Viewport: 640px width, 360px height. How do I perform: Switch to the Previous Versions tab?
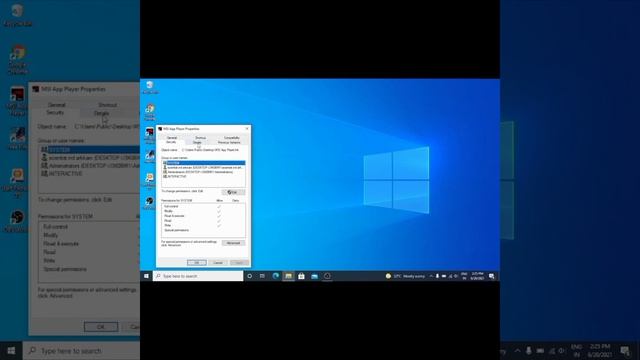point(229,142)
